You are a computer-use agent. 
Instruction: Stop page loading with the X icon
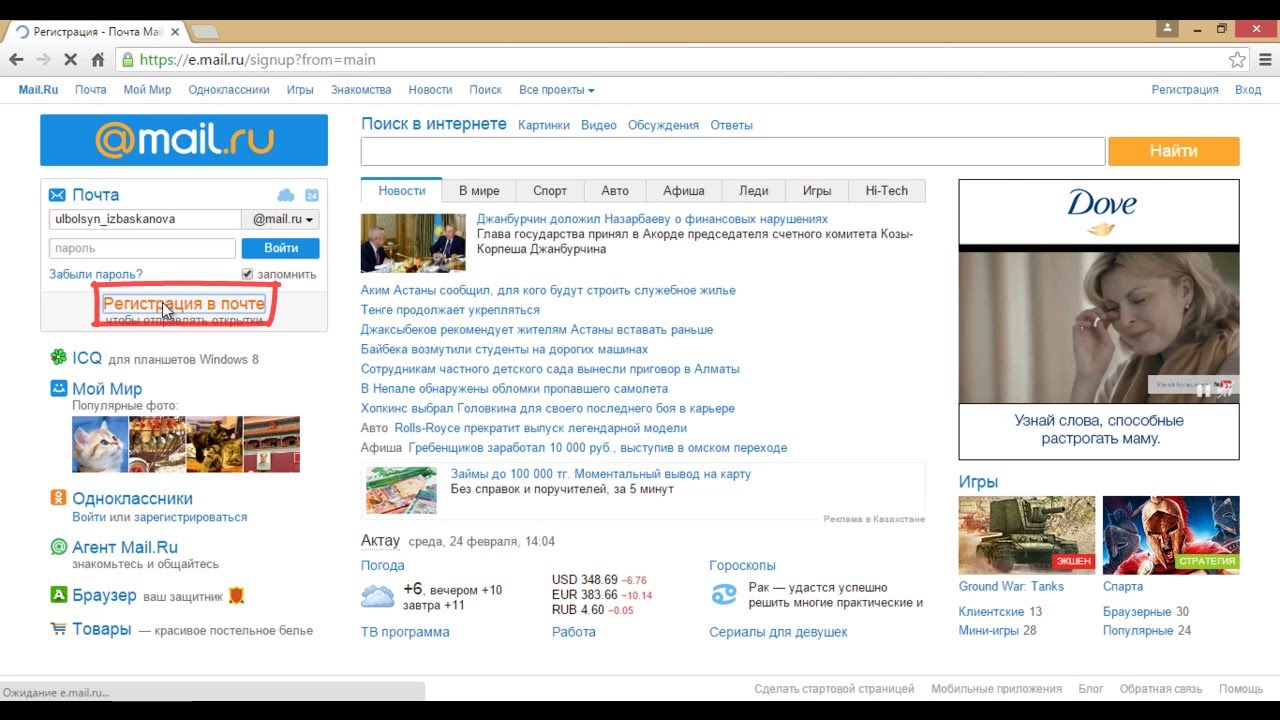pyautogui.click(x=70, y=60)
